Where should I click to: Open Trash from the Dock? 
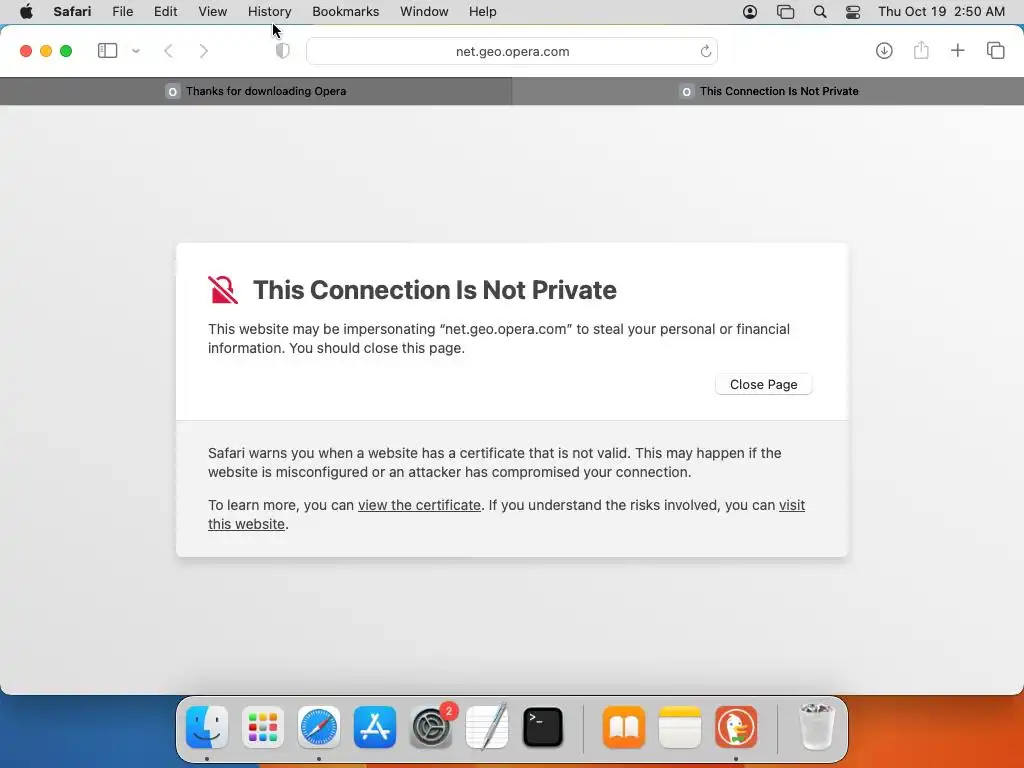coord(816,726)
